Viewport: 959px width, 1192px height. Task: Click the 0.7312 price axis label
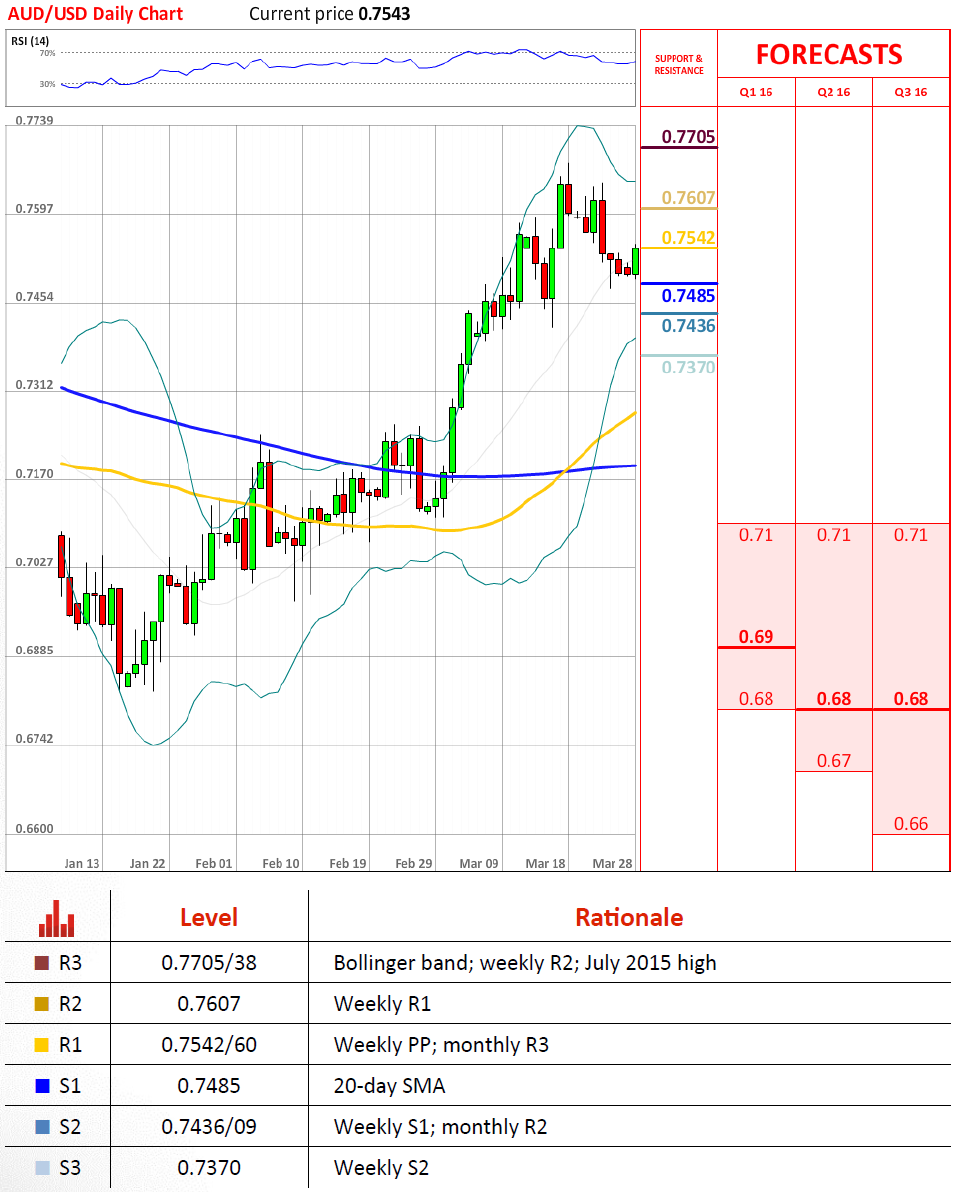click(35, 385)
